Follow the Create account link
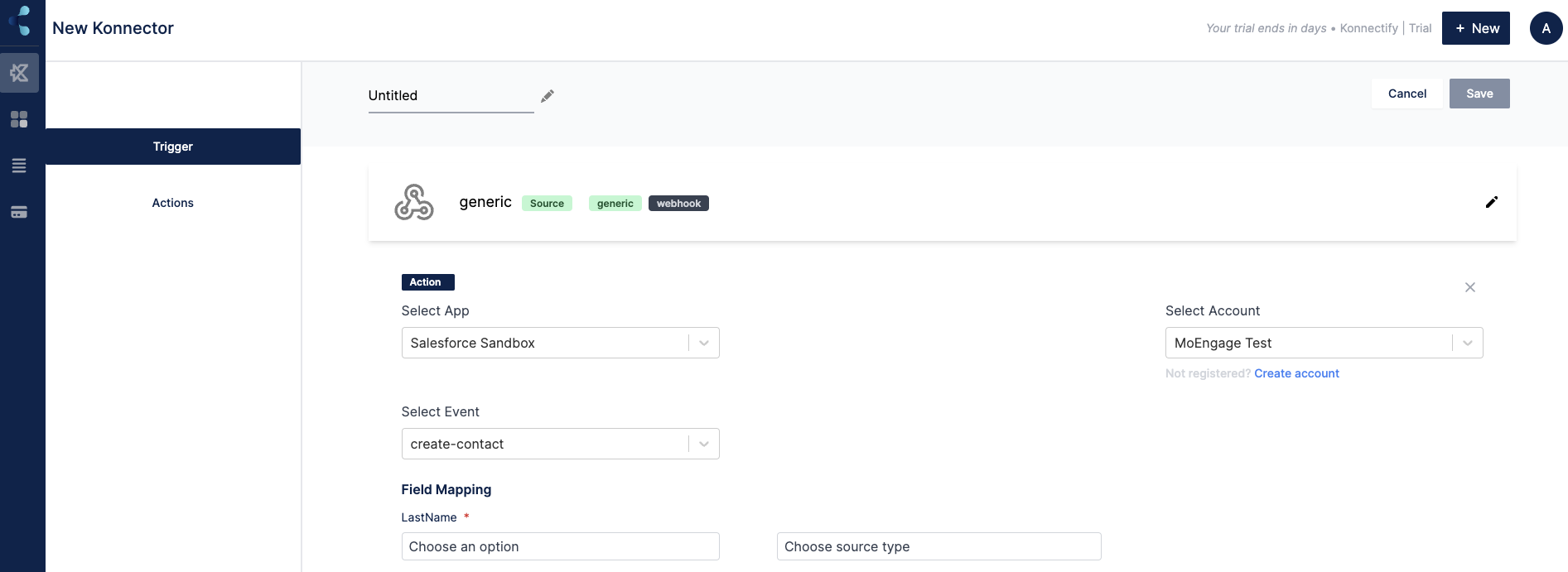The width and height of the screenshot is (1568, 572). point(1296,373)
